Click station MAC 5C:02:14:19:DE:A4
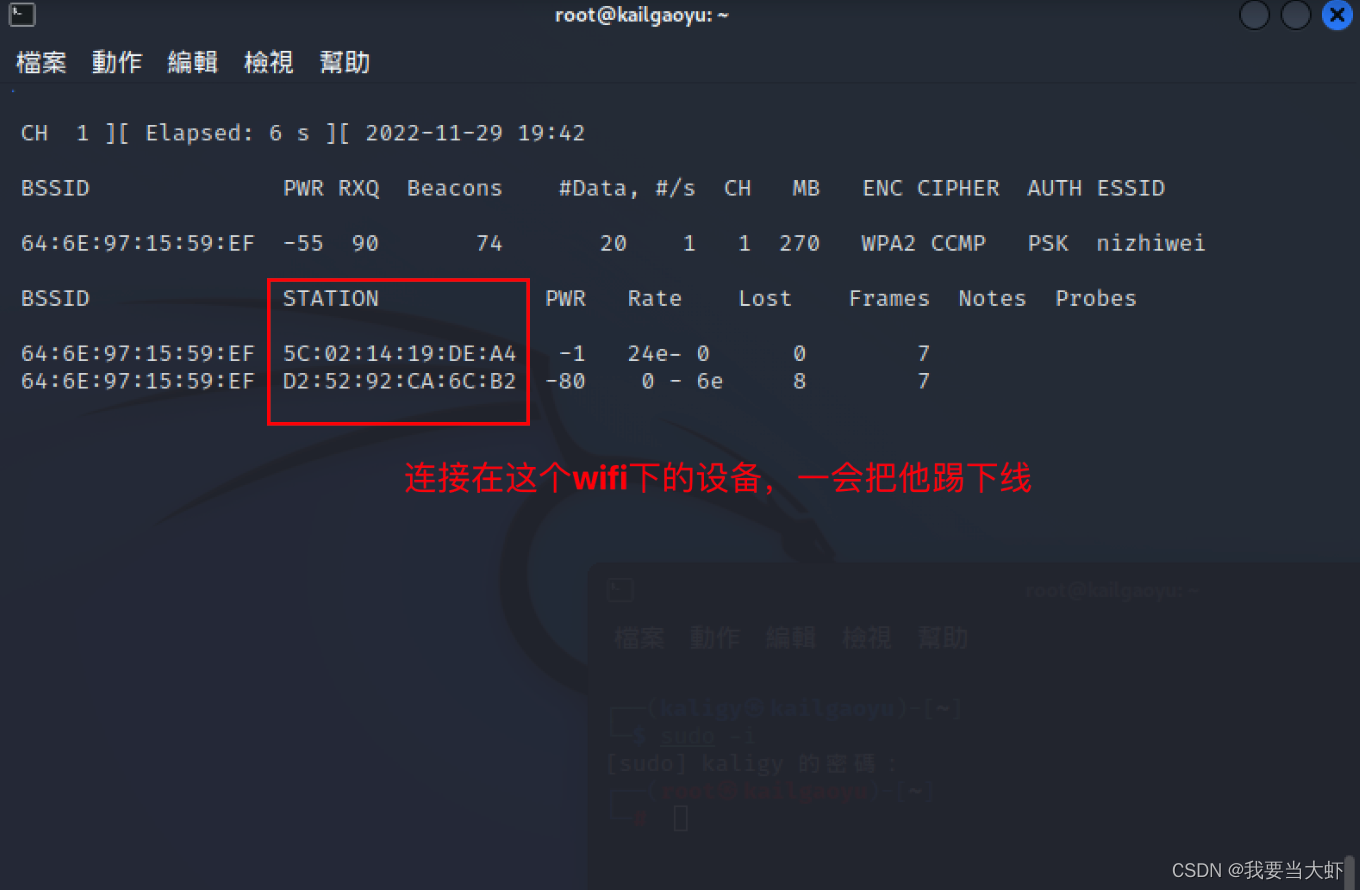This screenshot has height=890, width=1360. pos(400,353)
